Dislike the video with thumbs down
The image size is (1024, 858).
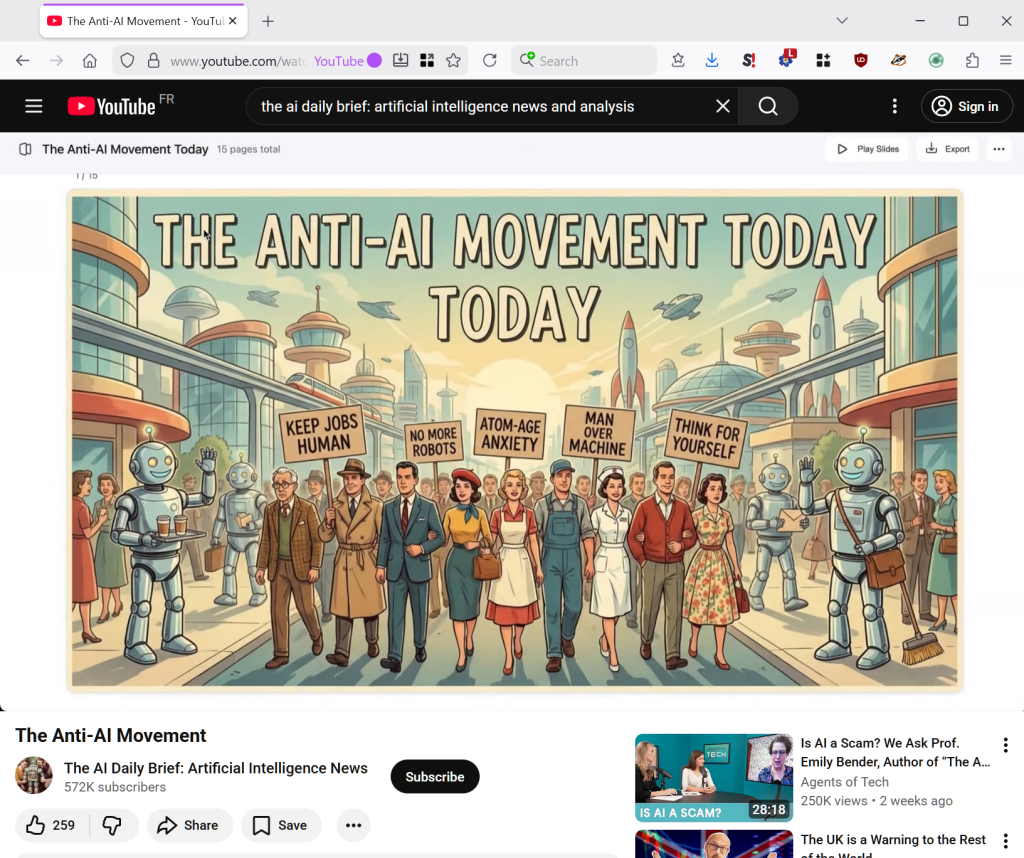(x=113, y=825)
